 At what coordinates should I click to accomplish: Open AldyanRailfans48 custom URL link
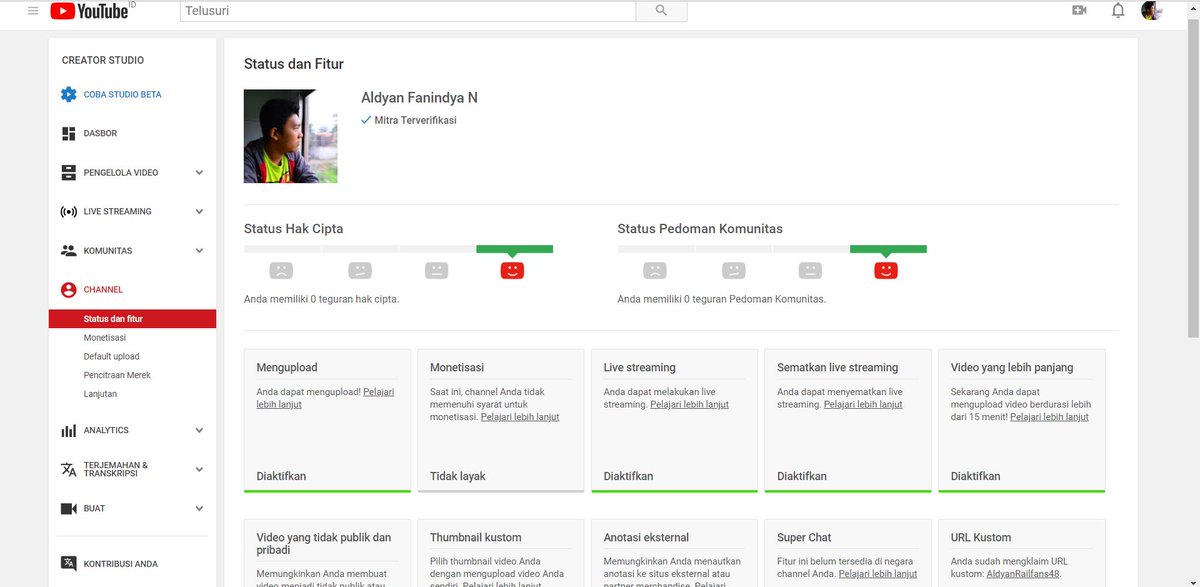click(1022, 574)
